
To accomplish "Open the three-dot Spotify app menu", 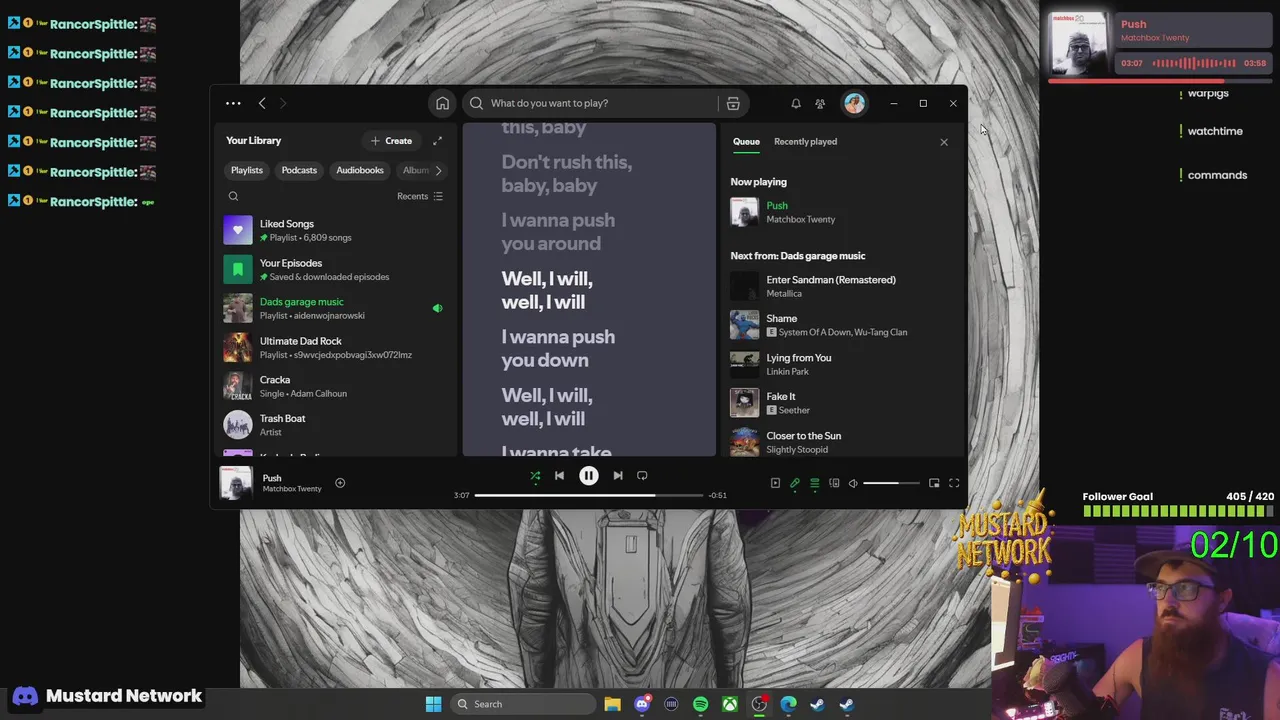I will (x=233, y=103).
